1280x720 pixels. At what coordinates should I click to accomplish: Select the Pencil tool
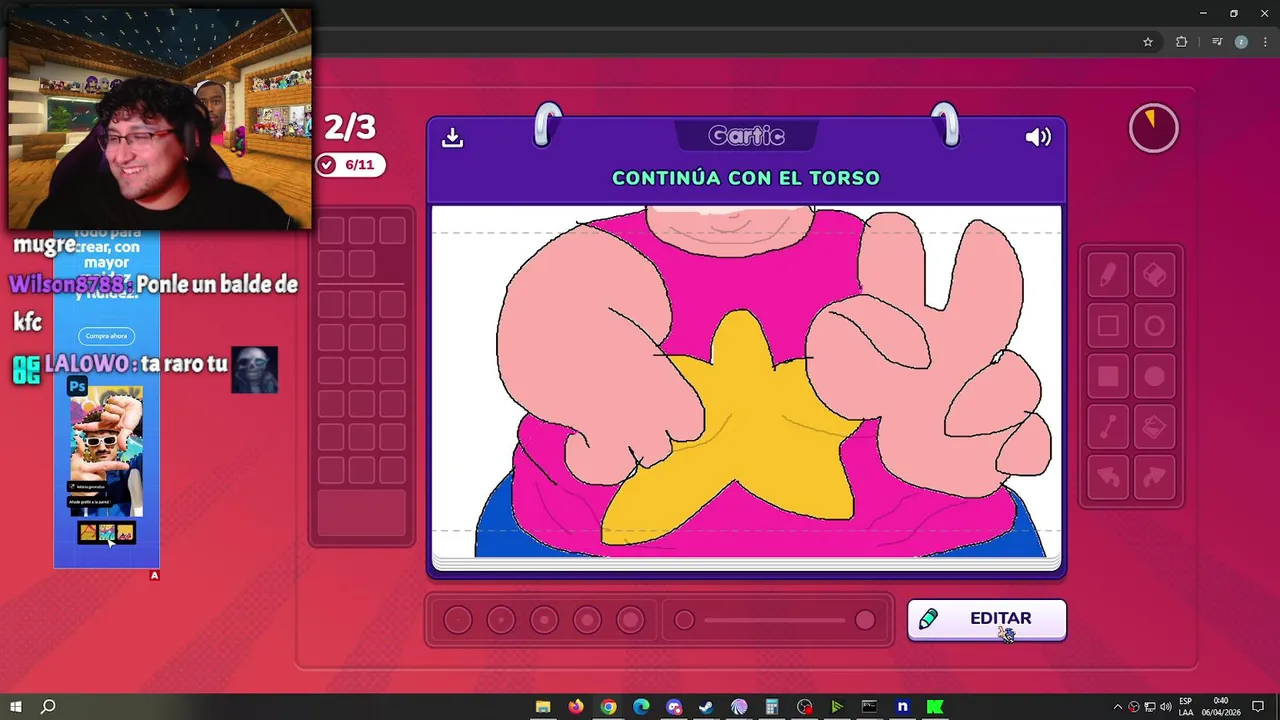1108,274
